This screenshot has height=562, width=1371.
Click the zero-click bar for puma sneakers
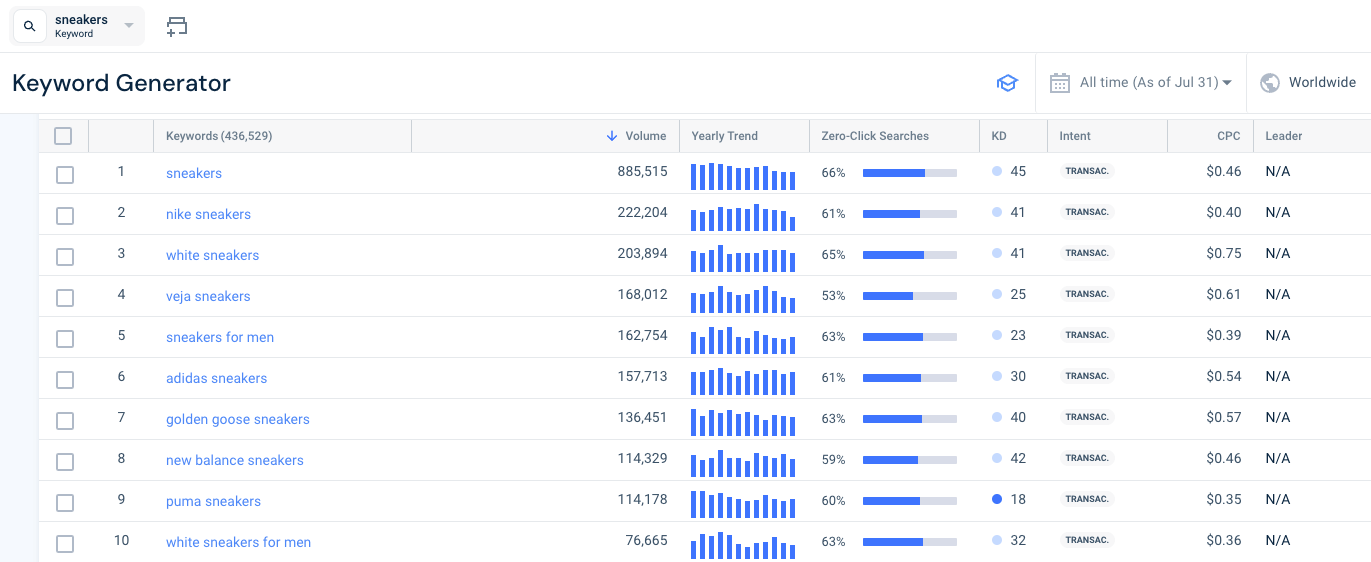pos(910,501)
